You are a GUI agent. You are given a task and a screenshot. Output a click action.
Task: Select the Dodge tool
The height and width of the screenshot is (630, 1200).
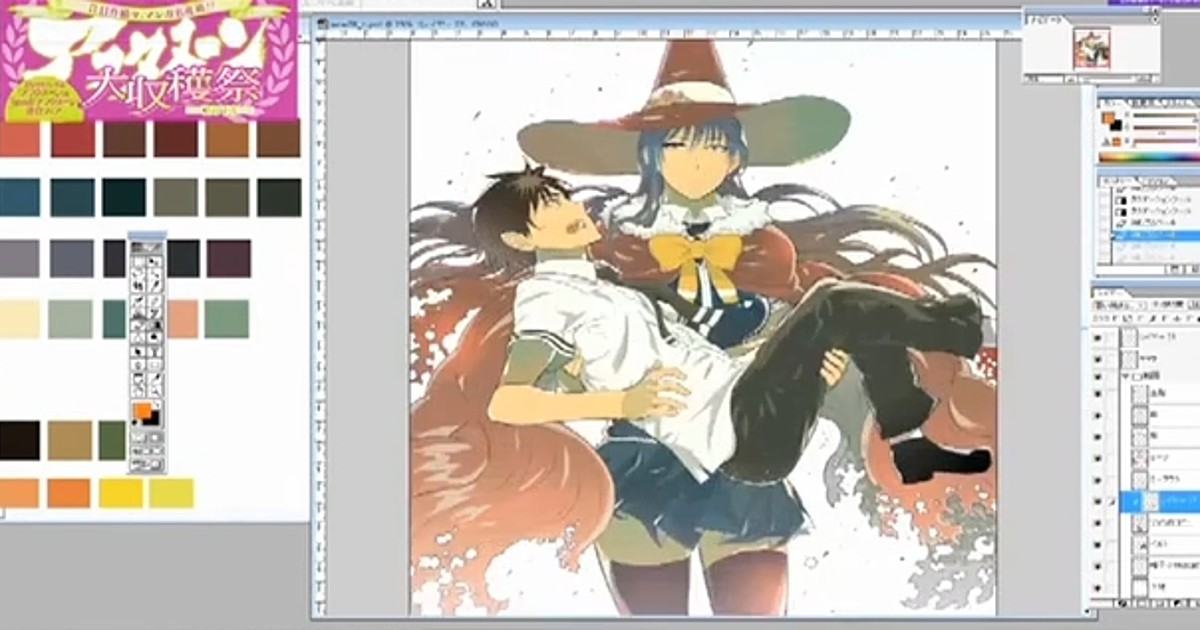pos(155,337)
